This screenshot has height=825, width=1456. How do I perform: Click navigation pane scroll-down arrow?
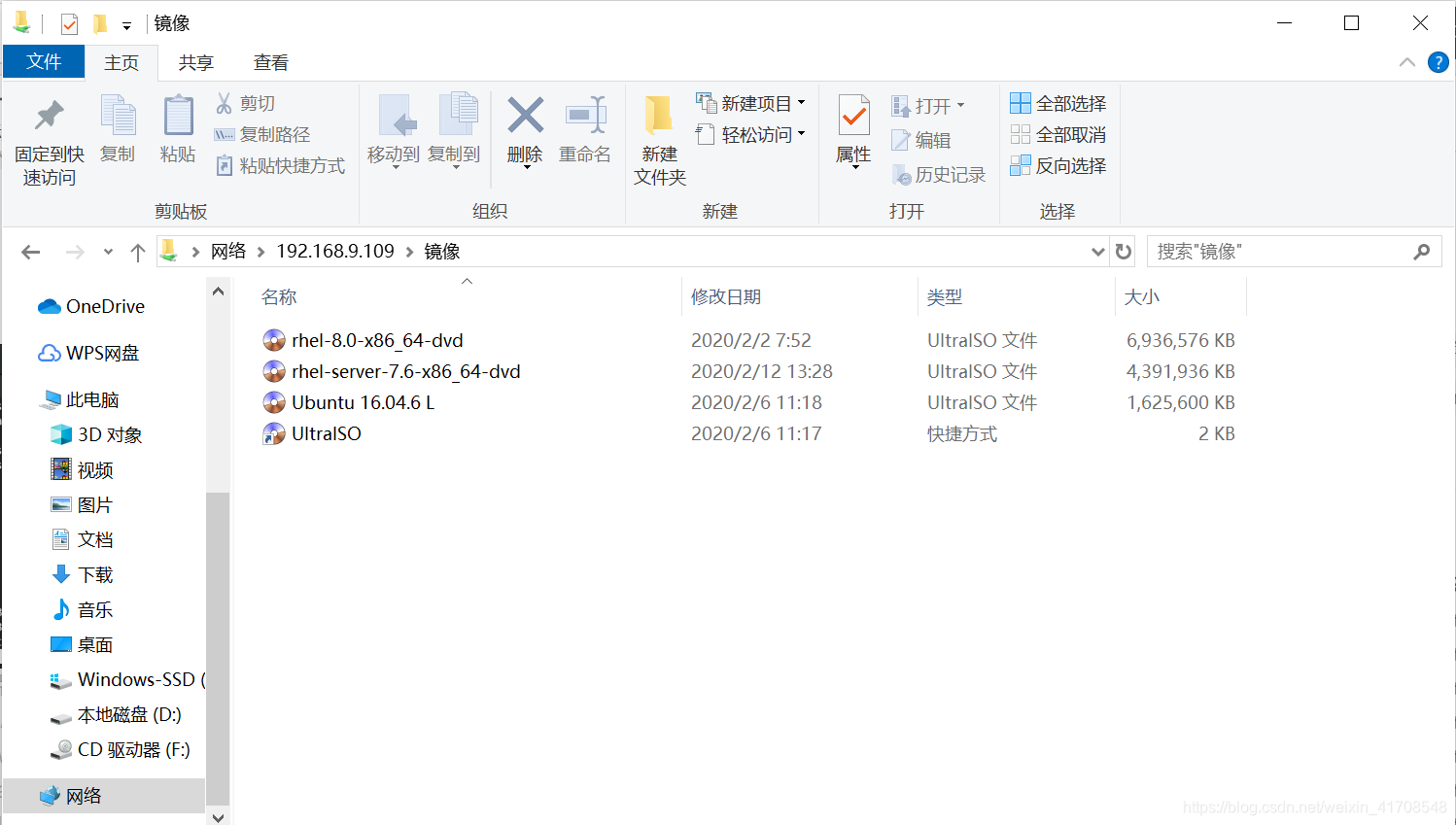(218, 817)
